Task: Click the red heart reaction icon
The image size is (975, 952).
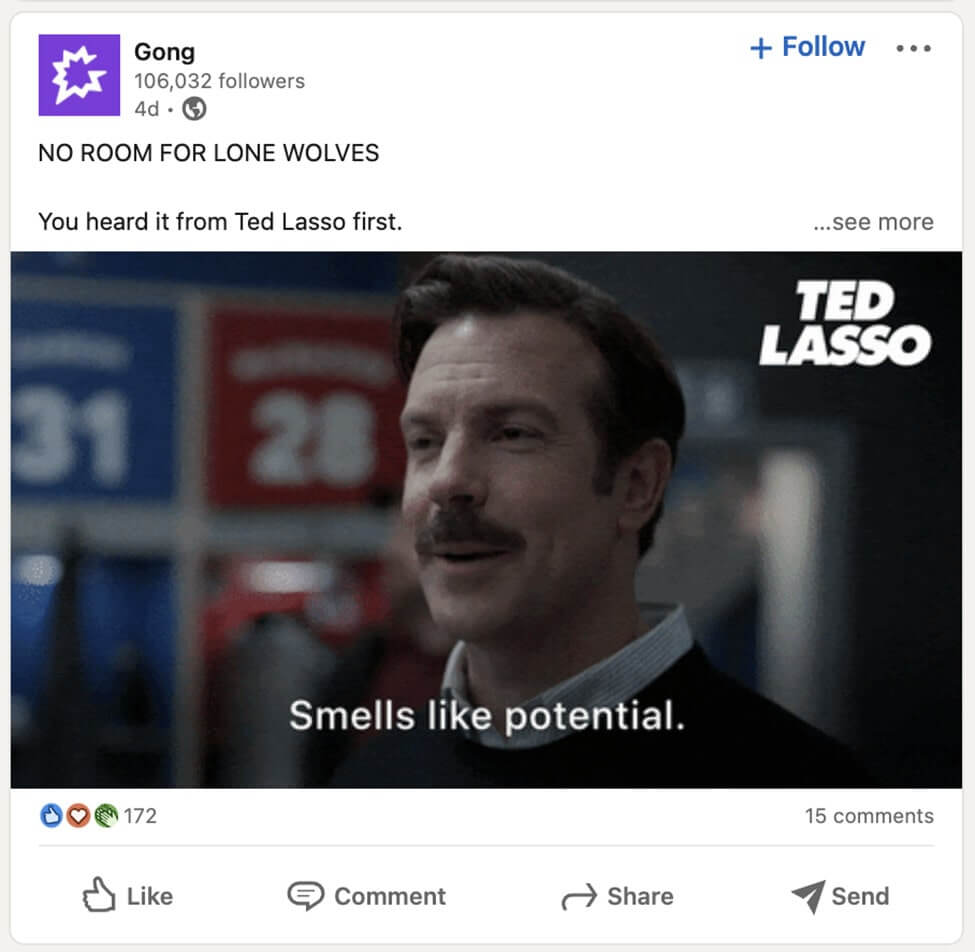Action: pyautogui.click(x=78, y=816)
